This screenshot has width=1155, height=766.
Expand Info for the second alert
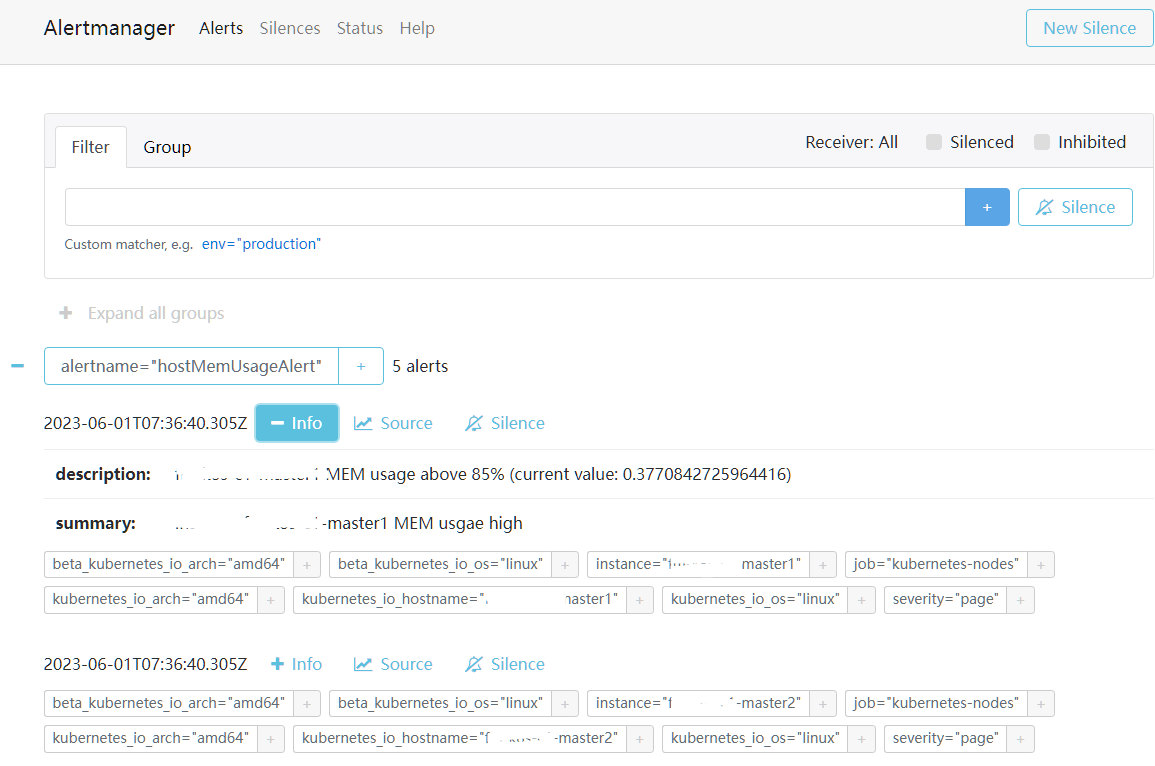coord(297,664)
